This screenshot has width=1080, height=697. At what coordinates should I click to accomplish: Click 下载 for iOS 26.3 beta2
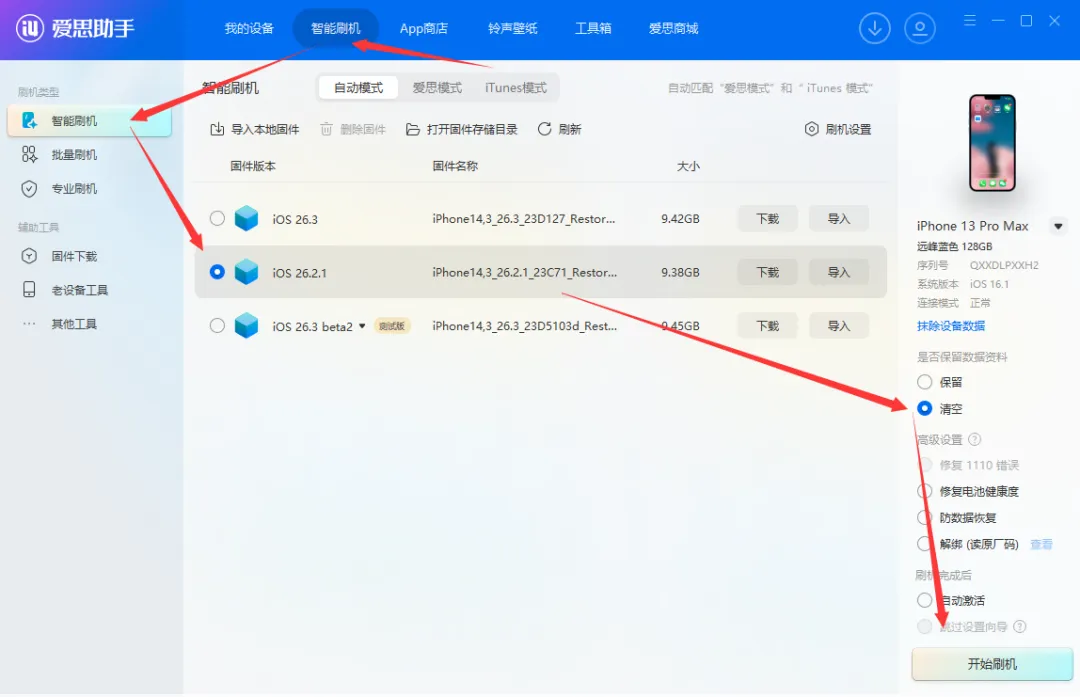coord(767,326)
